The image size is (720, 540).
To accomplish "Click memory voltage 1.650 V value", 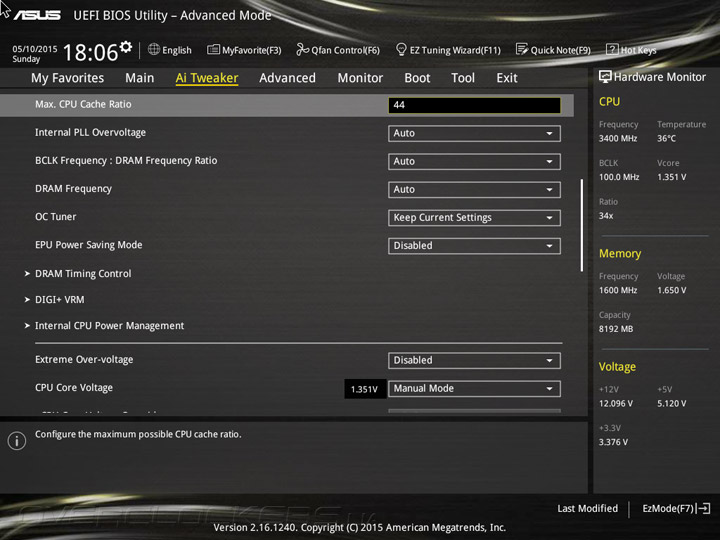I will [671, 290].
